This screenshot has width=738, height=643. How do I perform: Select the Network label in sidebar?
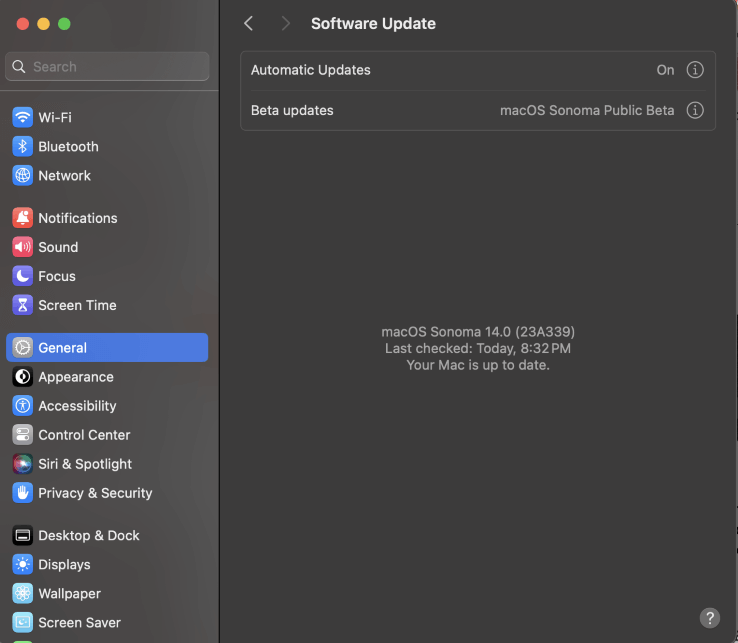[x=64, y=176]
